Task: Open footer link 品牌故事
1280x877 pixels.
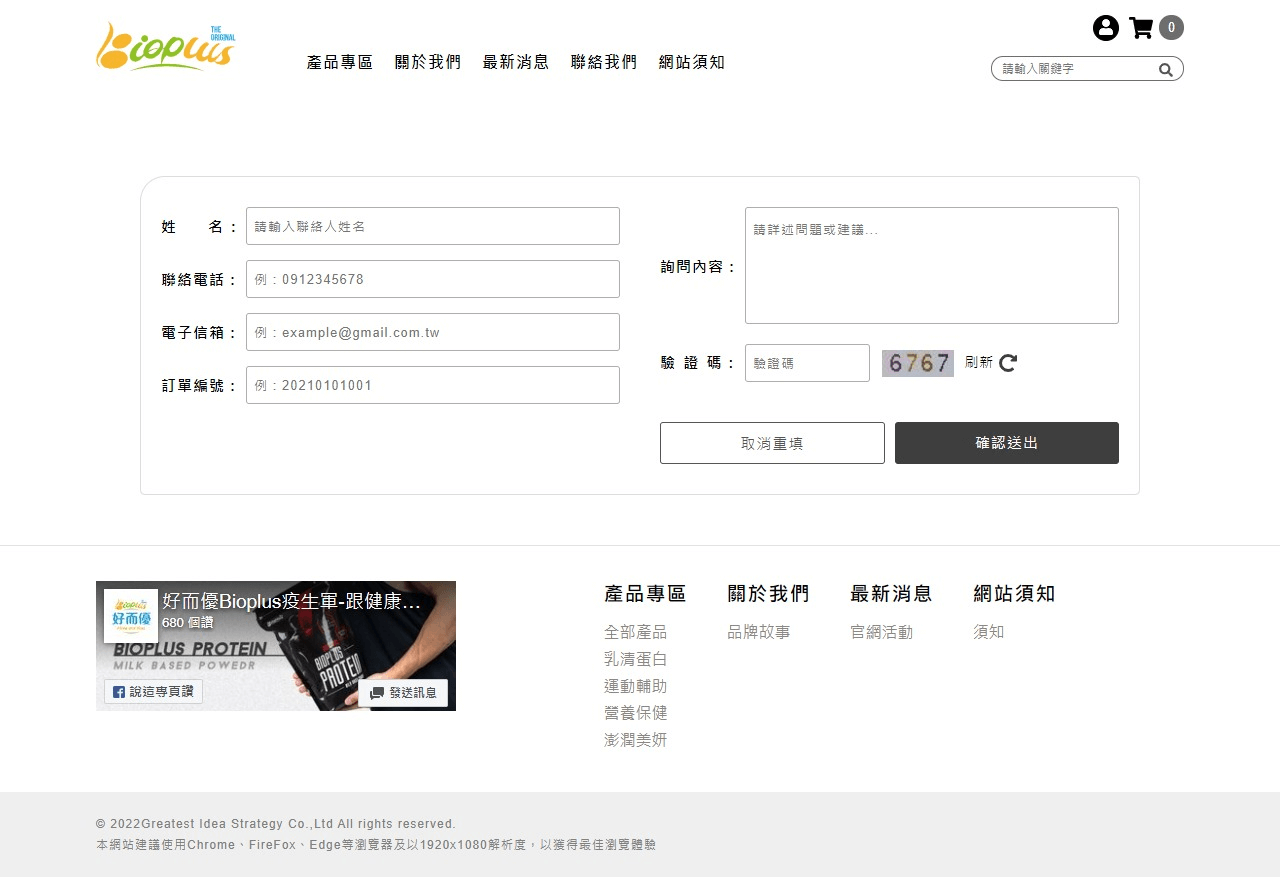Action: 758,632
